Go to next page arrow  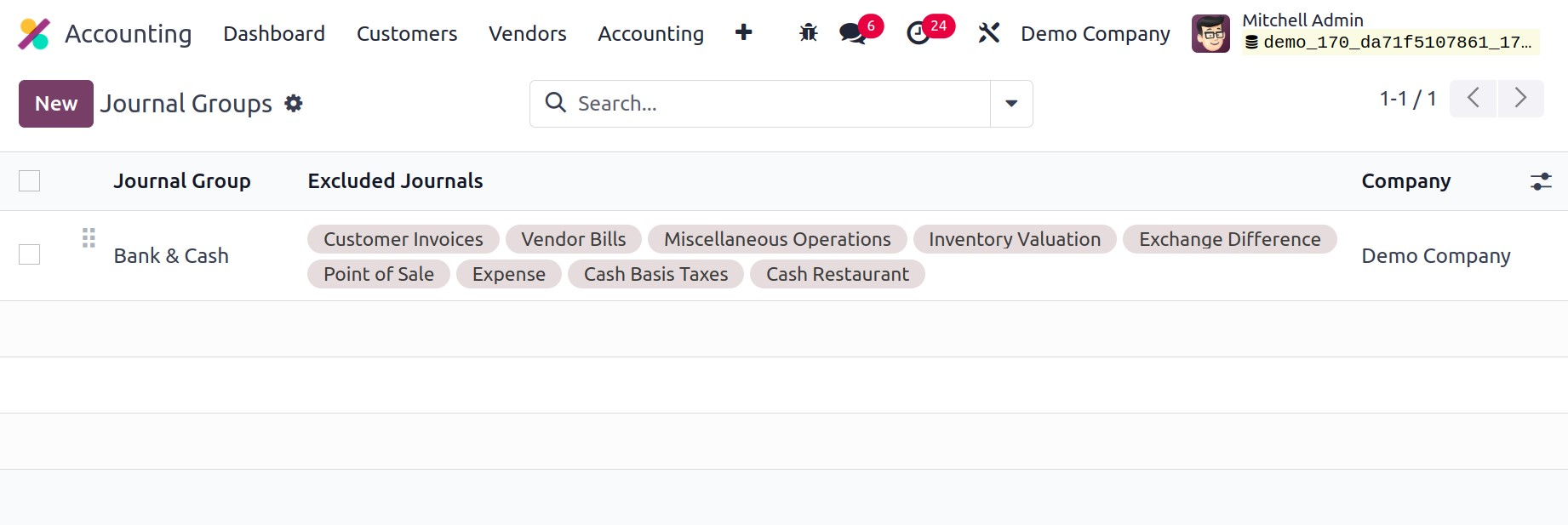1520,99
